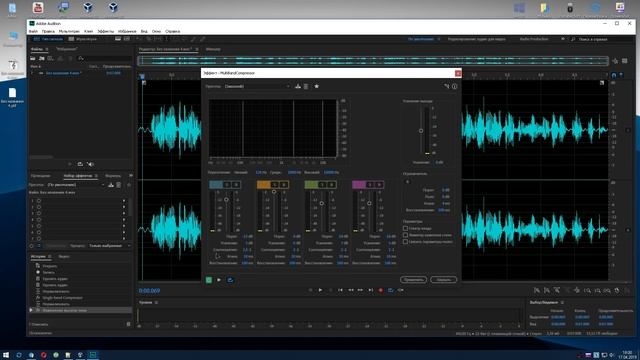This screenshot has height=360, width=640.
Task: Bypass the green band
Action: [x=331, y=185]
